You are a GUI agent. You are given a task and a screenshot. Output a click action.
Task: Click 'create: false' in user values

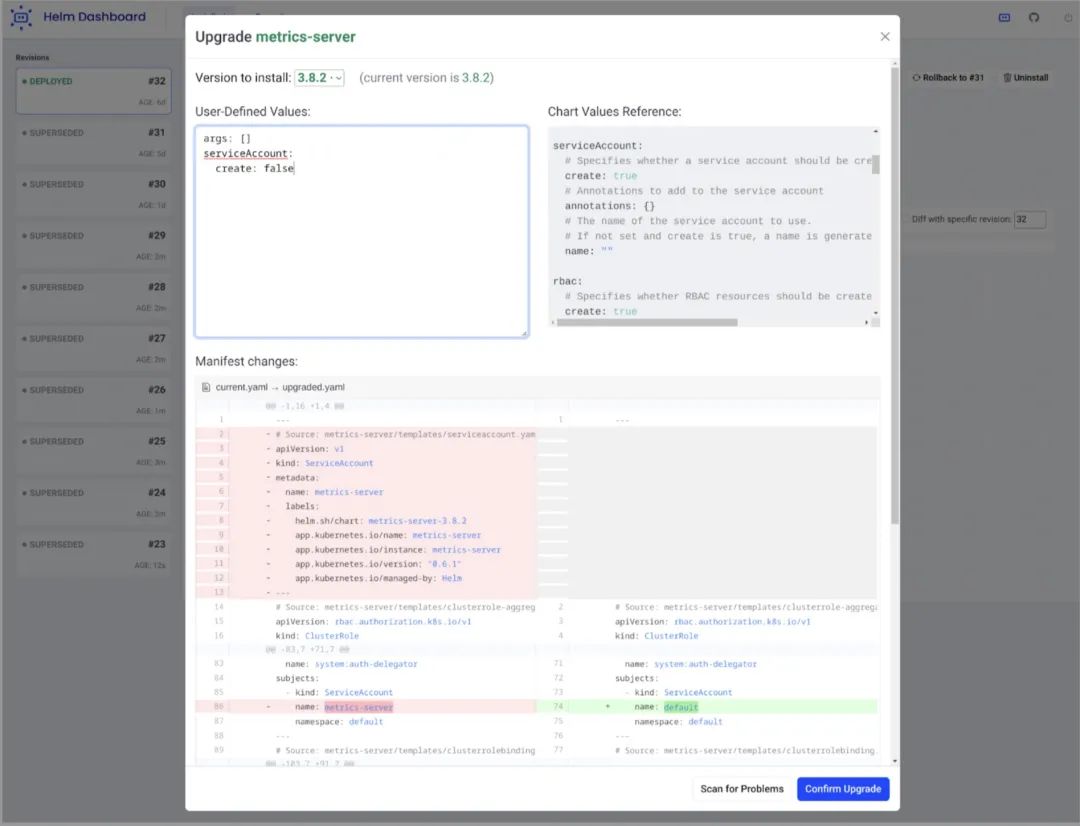pyautogui.click(x=255, y=168)
